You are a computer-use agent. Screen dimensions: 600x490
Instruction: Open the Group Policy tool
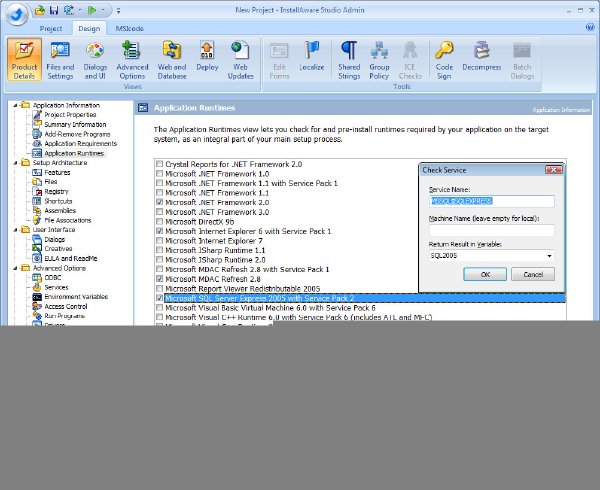(x=379, y=59)
